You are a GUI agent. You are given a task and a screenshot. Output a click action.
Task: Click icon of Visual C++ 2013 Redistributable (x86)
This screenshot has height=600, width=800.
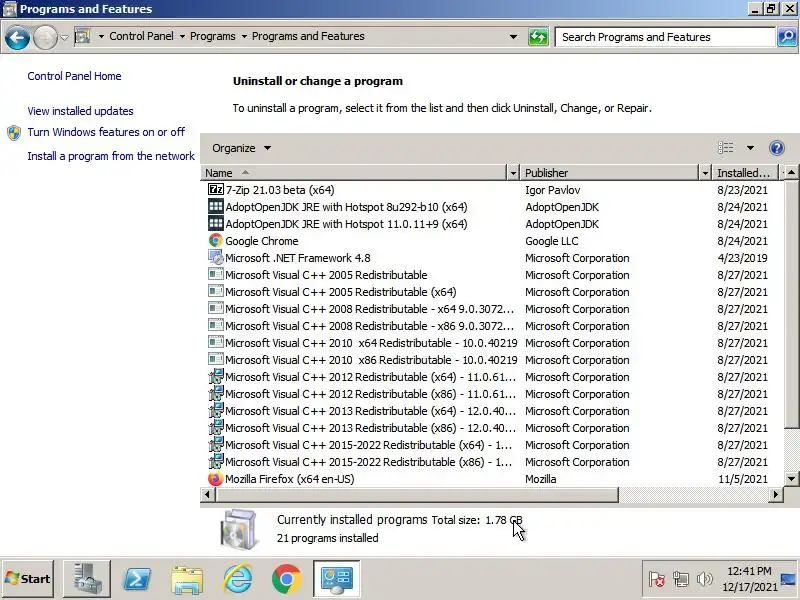[216, 428]
